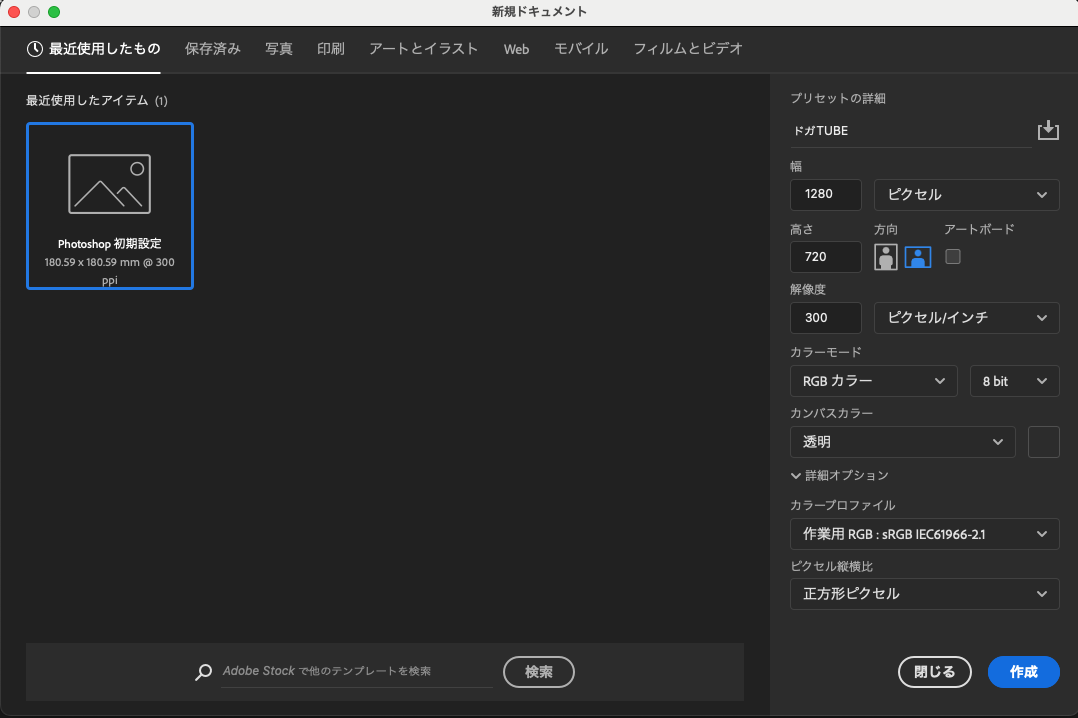Open the 透明 canvas color dropdown
This screenshot has height=718, width=1078.
[903, 442]
